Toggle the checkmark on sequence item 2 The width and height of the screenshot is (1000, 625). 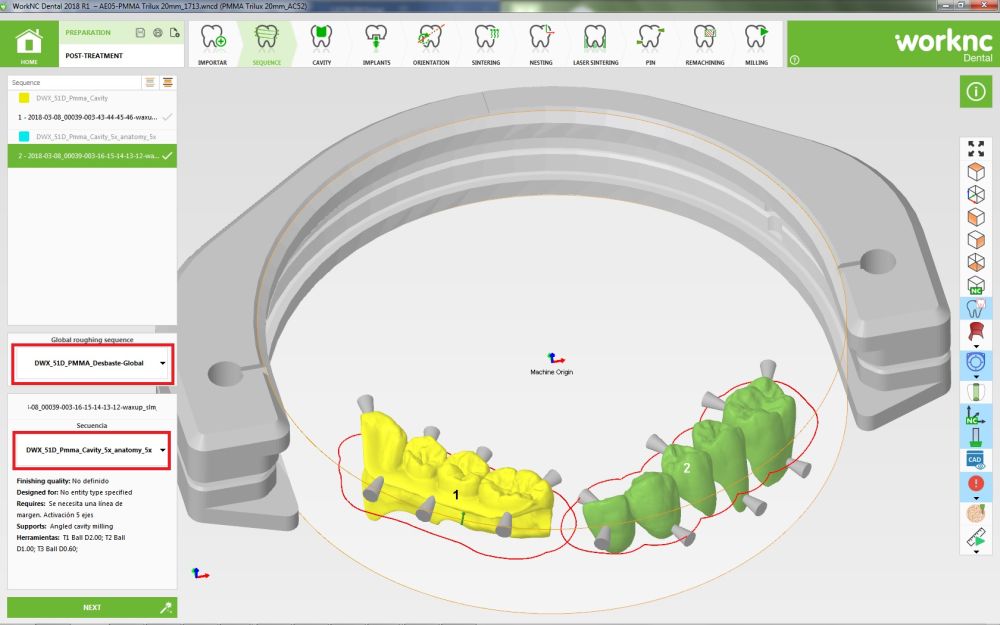[167, 156]
